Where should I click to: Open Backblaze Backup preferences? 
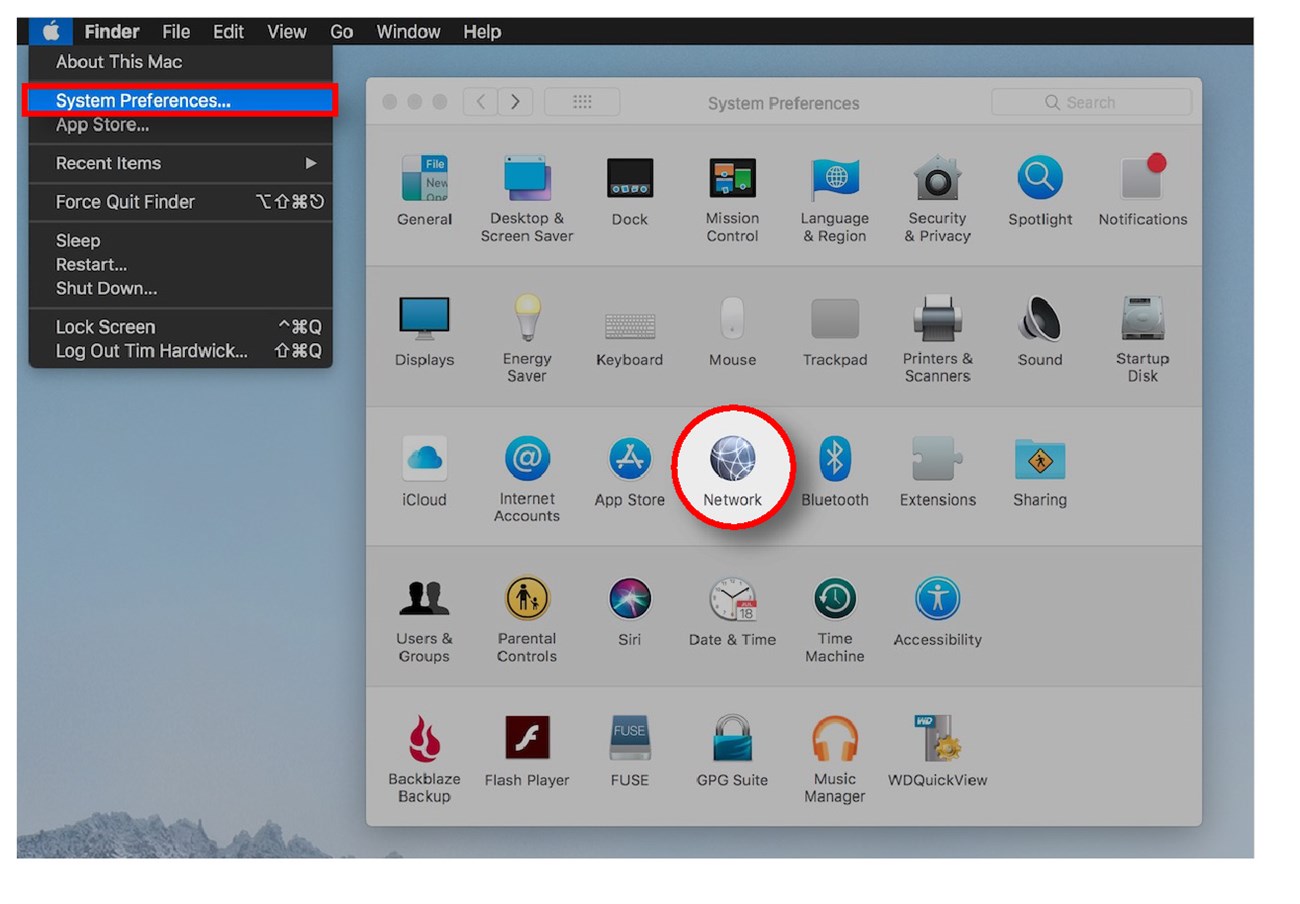[425, 760]
